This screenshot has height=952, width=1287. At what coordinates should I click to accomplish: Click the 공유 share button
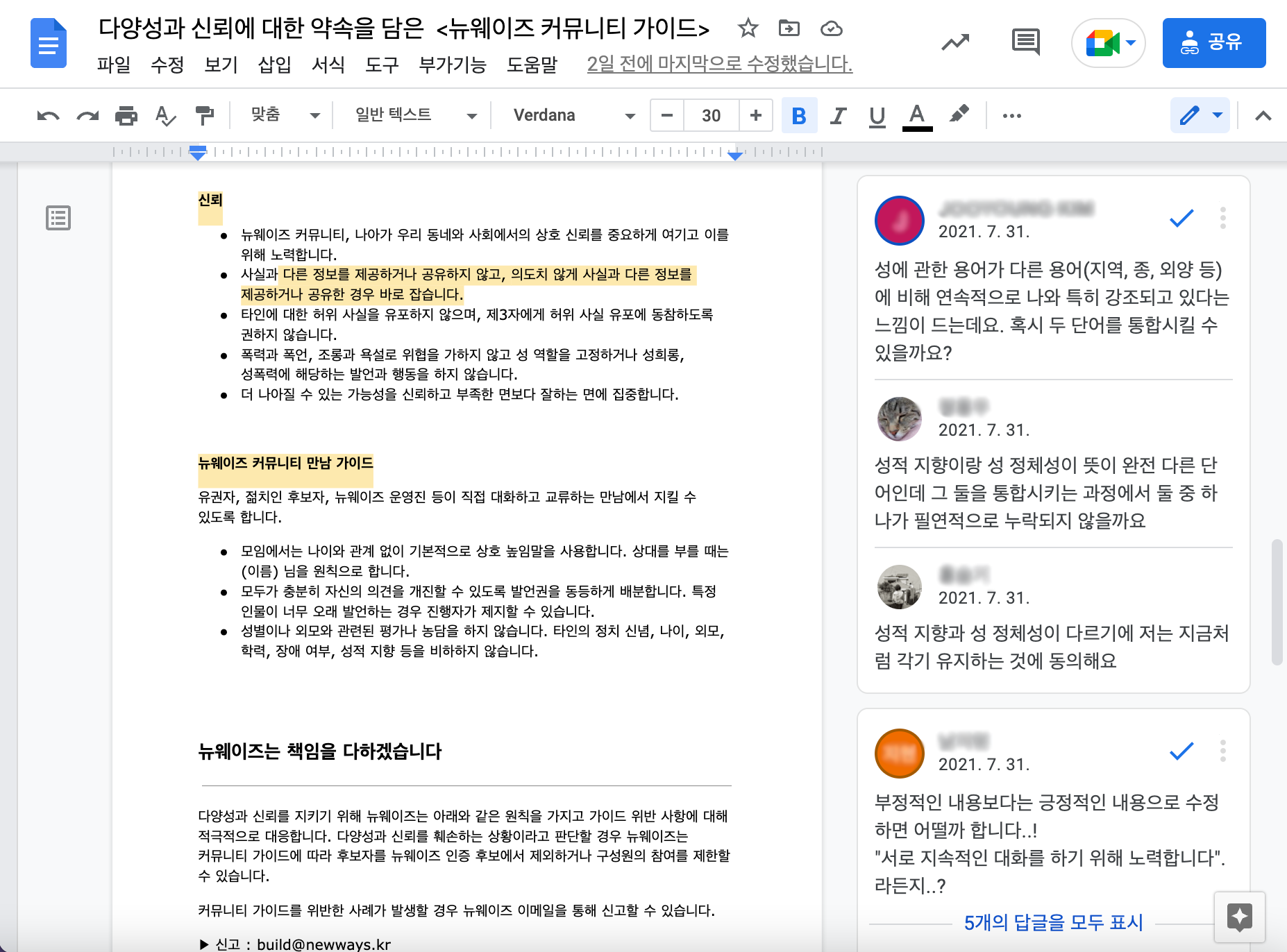(x=1214, y=43)
